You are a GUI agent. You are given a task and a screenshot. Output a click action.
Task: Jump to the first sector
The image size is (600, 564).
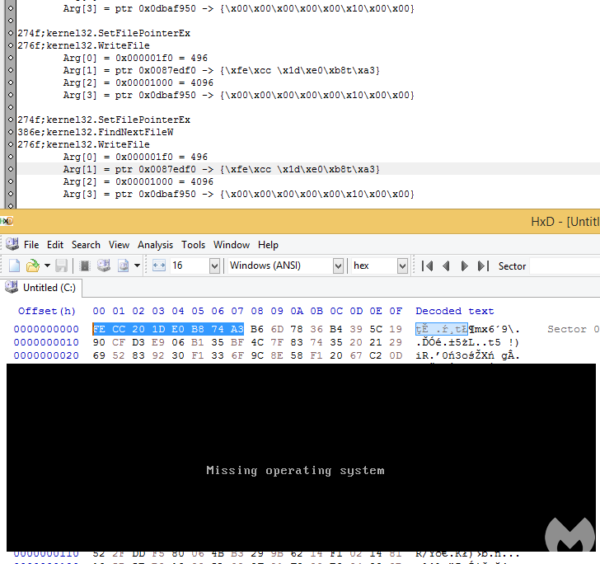point(427,266)
